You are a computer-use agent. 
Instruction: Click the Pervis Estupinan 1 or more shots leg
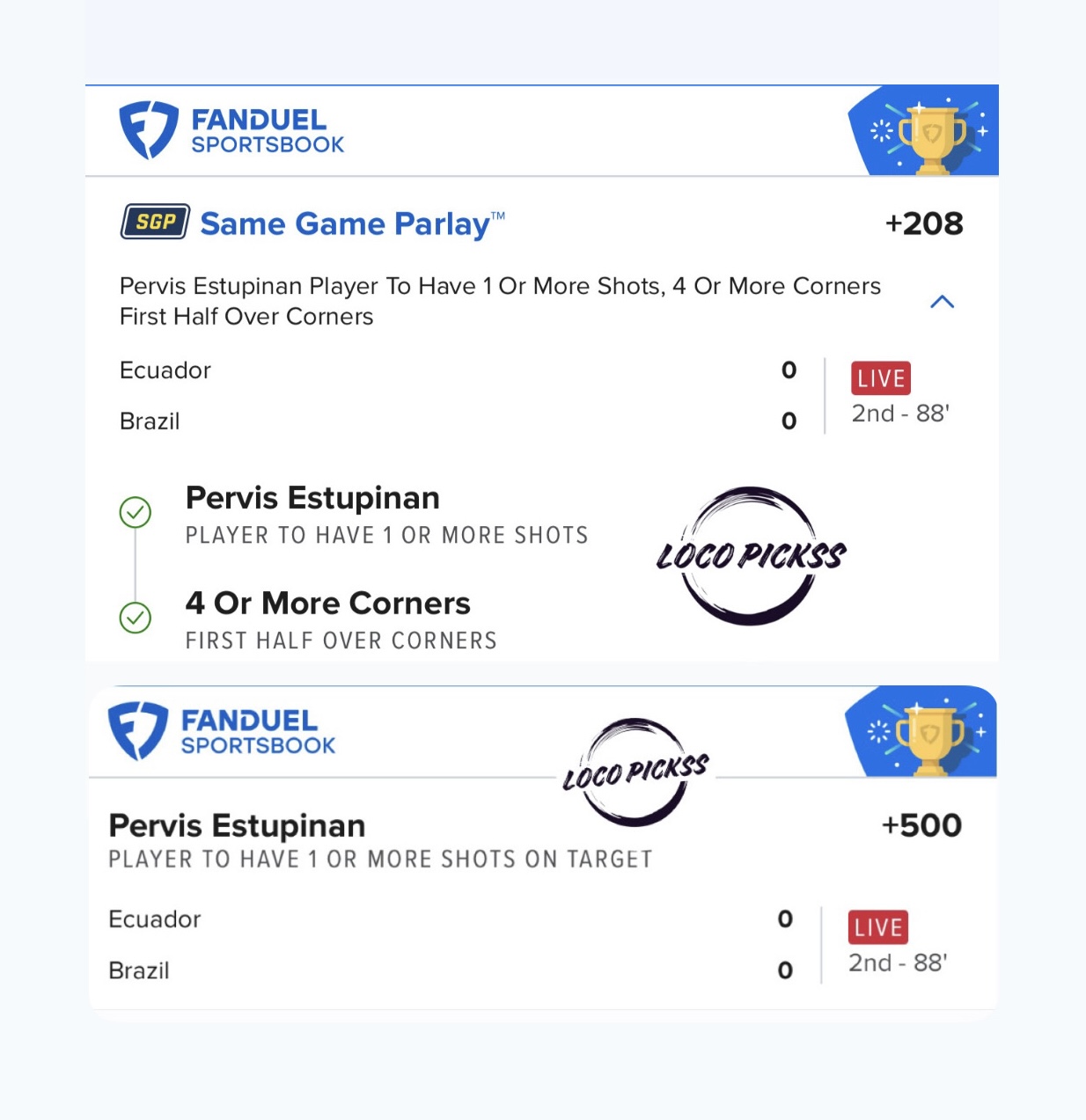(x=312, y=499)
